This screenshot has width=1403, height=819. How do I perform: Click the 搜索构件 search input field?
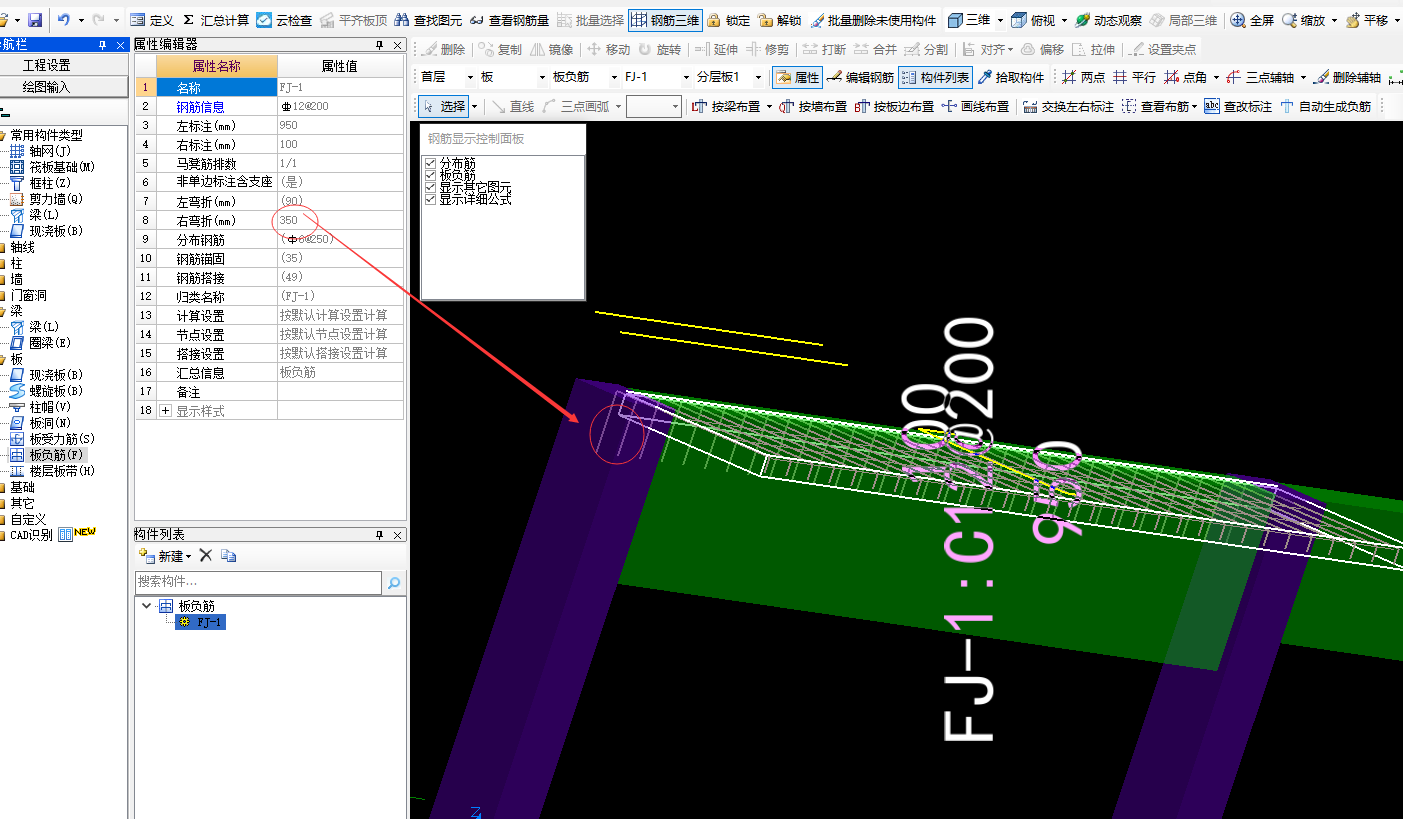coord(258,582)
